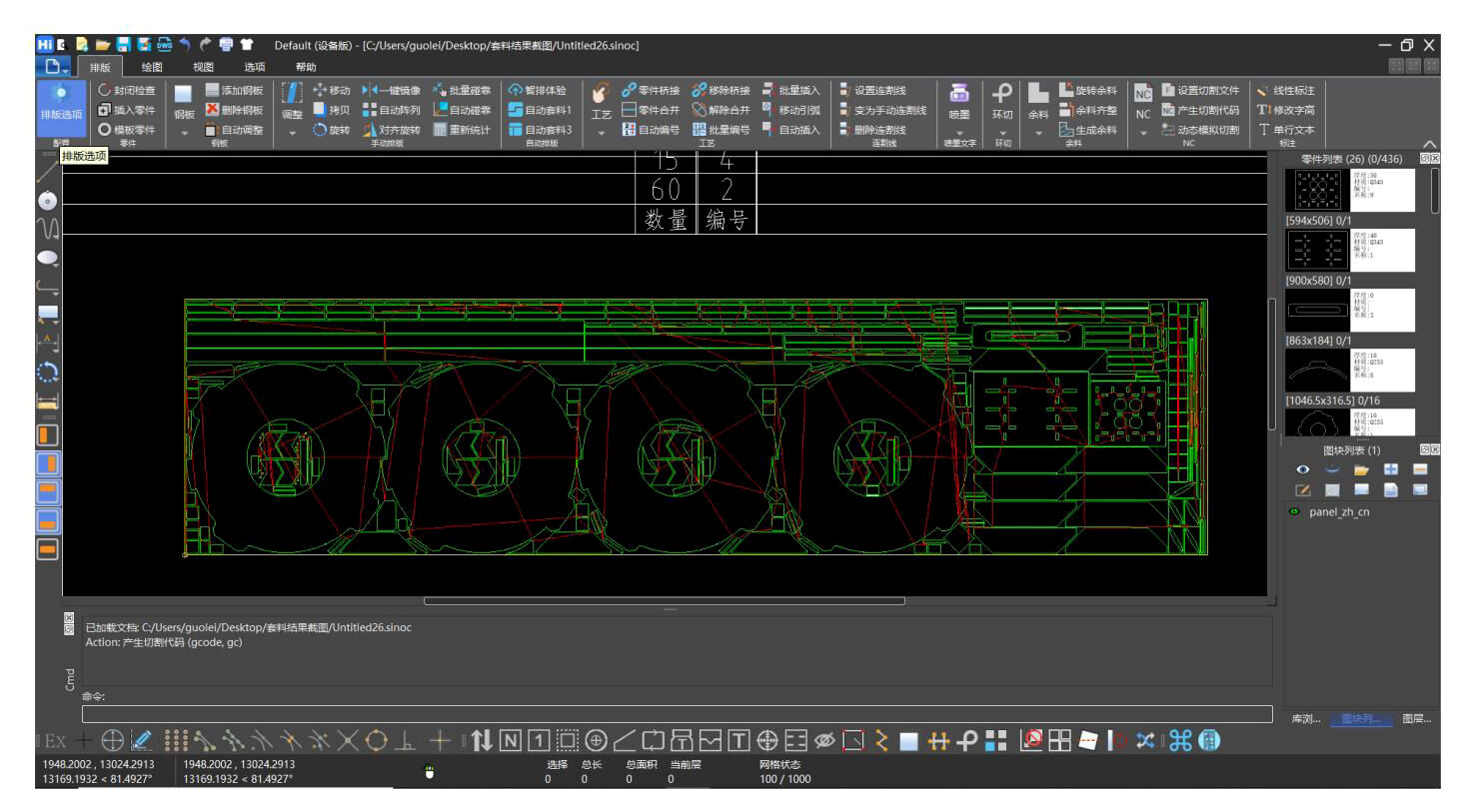
Task: Click 删除钢板 to delete the plate
Action: point(234,110)
